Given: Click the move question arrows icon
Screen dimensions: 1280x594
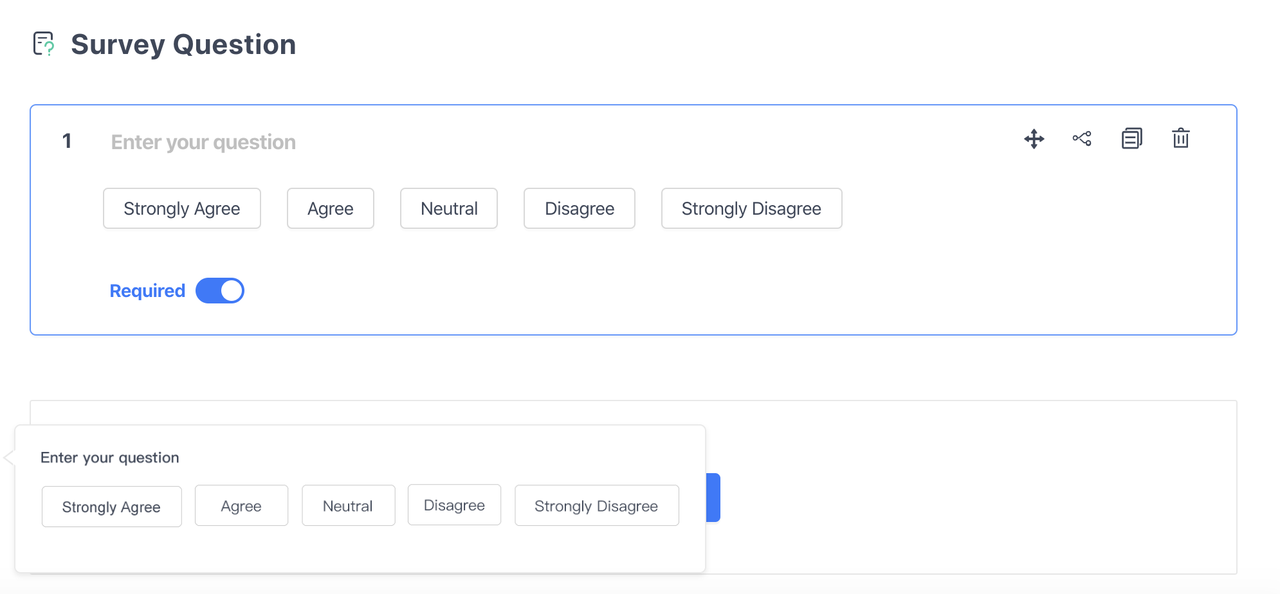Looking at the screenshot, I should point(1034,139).
